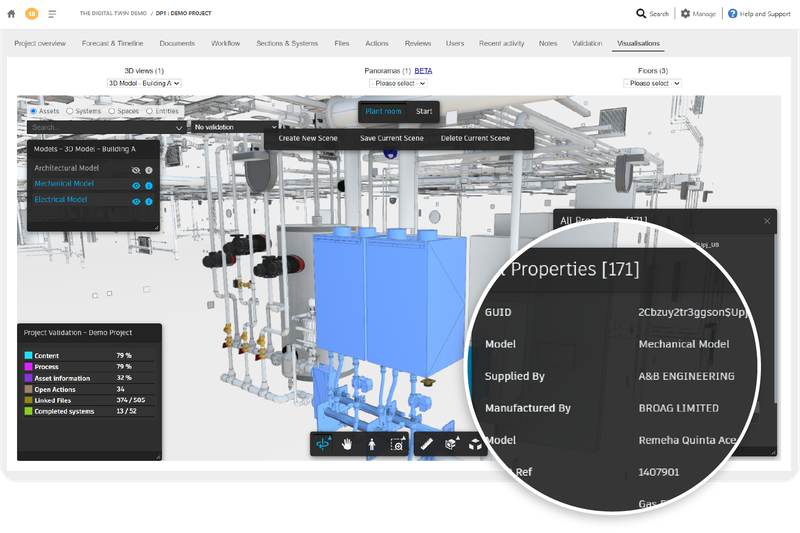800x533 pixels.
Task: Click the green Completed systems swatch
Action: [x=29, y=411]
